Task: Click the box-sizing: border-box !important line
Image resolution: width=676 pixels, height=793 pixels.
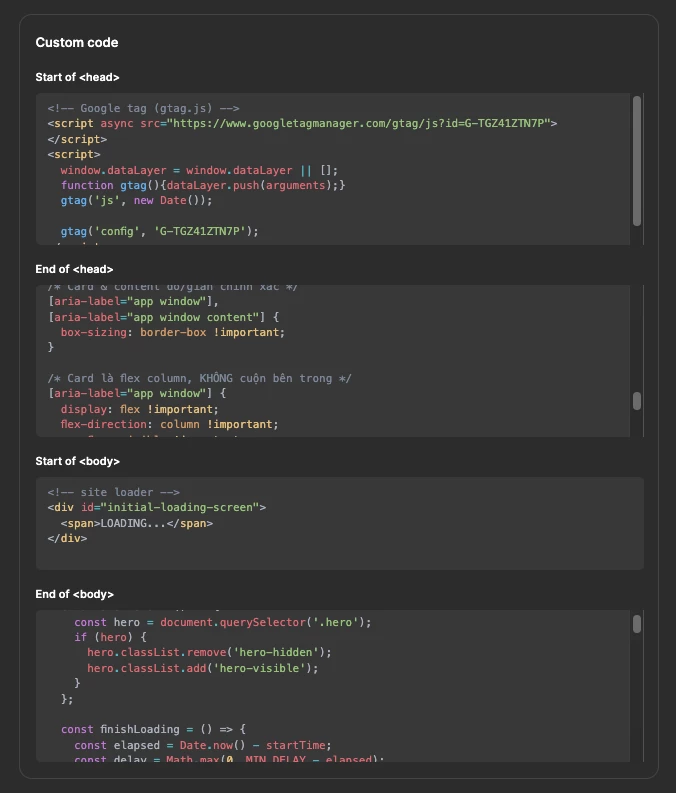Action: coord(172,332)
